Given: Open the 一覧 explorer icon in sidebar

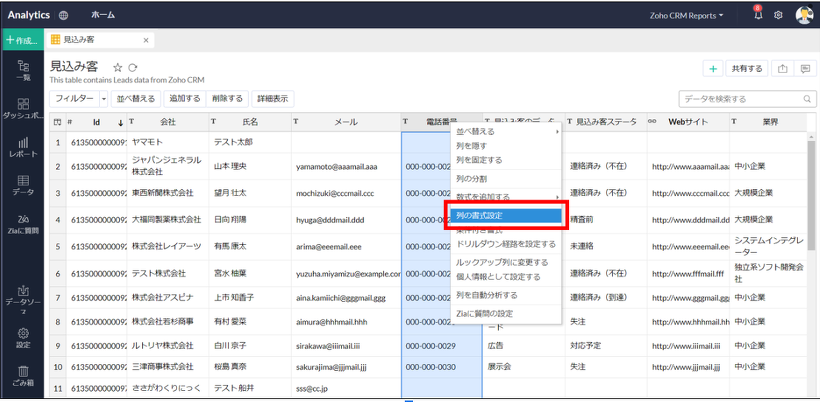Looking at the screenshot, I should (23, 70).
